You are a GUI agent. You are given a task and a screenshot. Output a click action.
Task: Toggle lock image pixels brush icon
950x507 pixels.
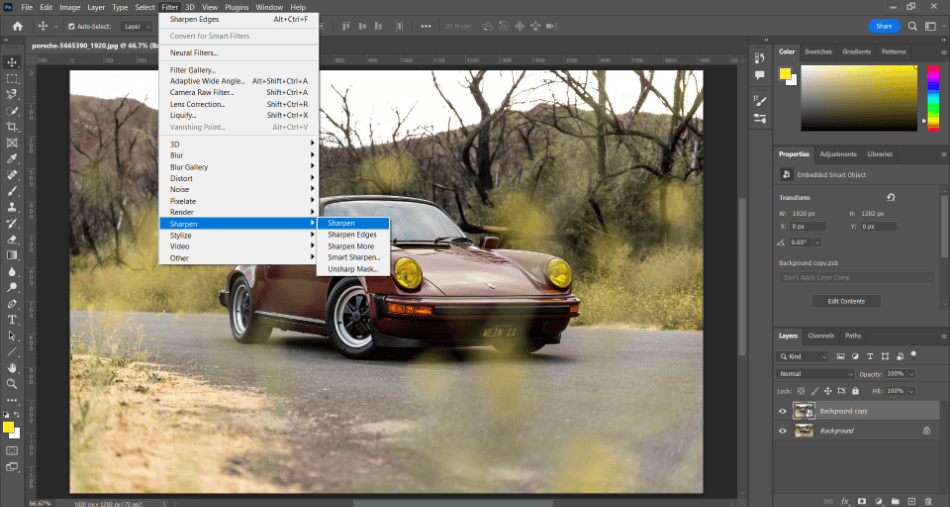click(x=815, y=391)
